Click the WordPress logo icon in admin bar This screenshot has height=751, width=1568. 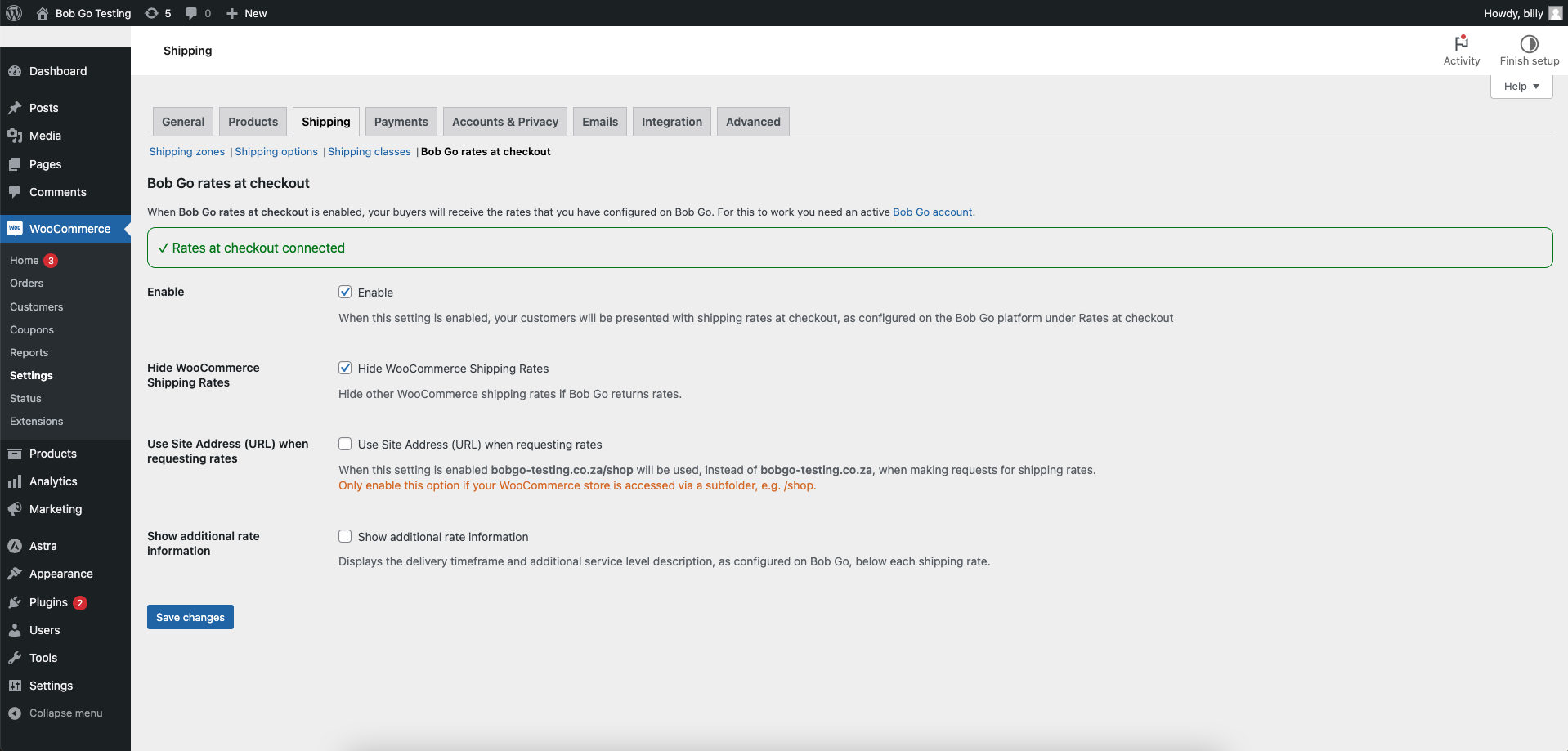tap(14, 13)
